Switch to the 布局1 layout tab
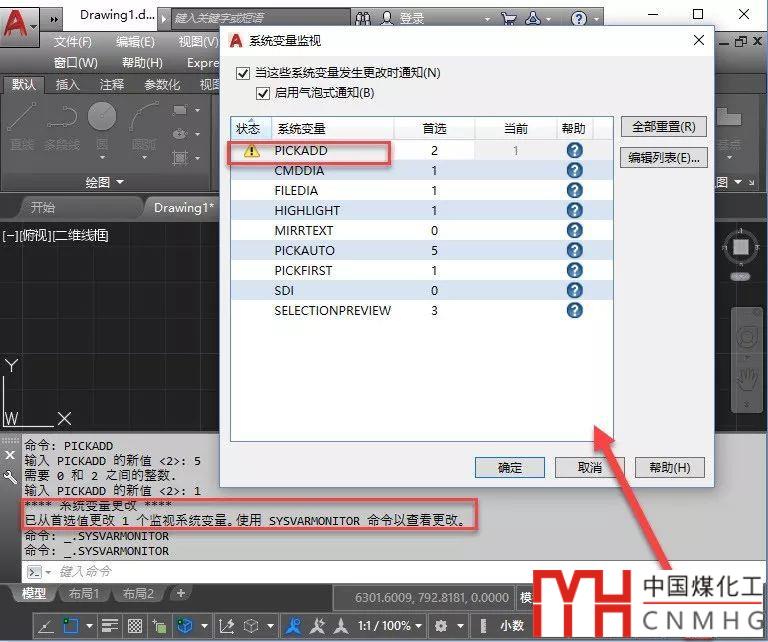Viewport: 768px width, 642px height. click(x=82, y=593)
